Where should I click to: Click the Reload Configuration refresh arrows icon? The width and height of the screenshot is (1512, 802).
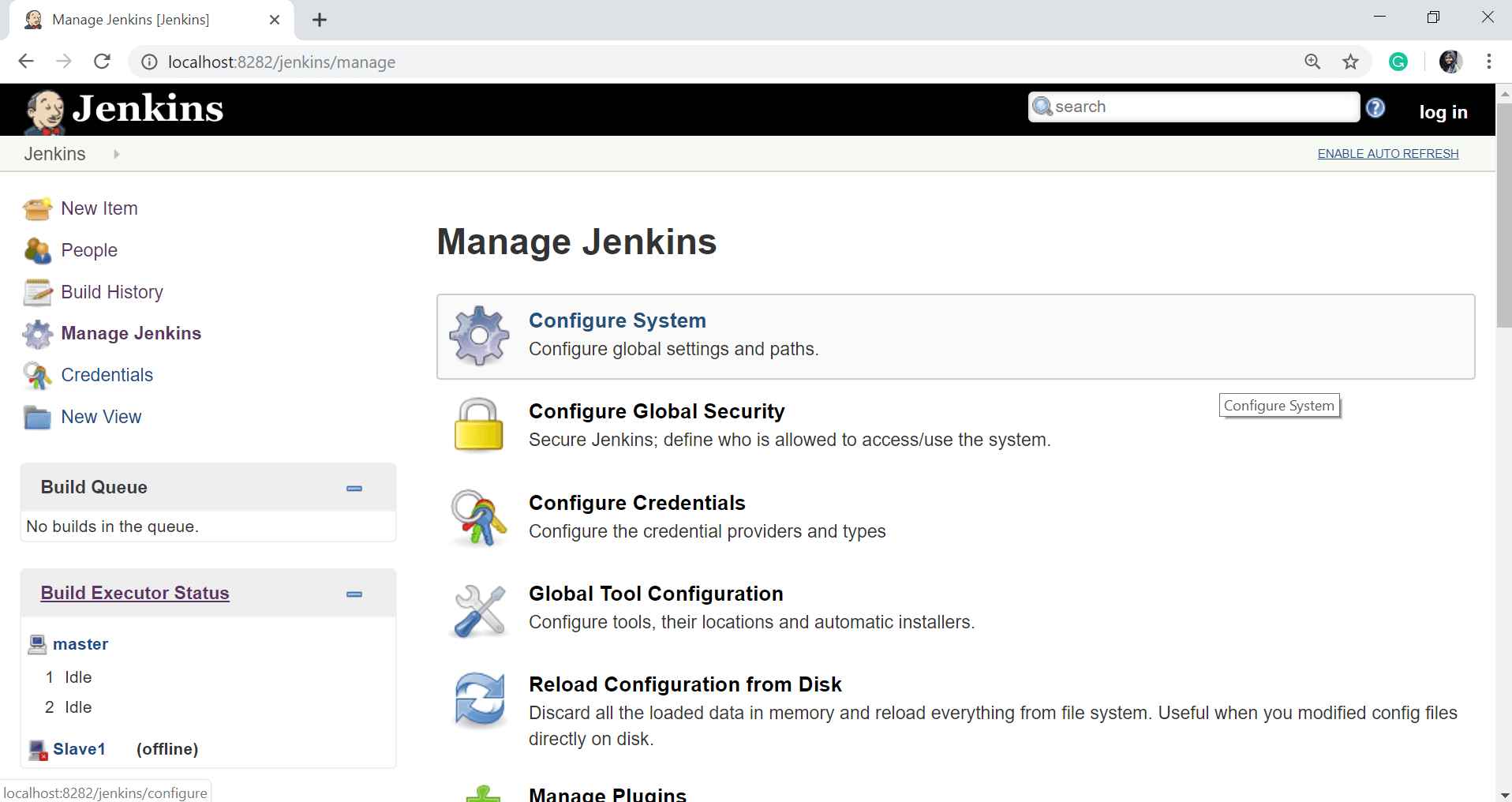(479, 699)
